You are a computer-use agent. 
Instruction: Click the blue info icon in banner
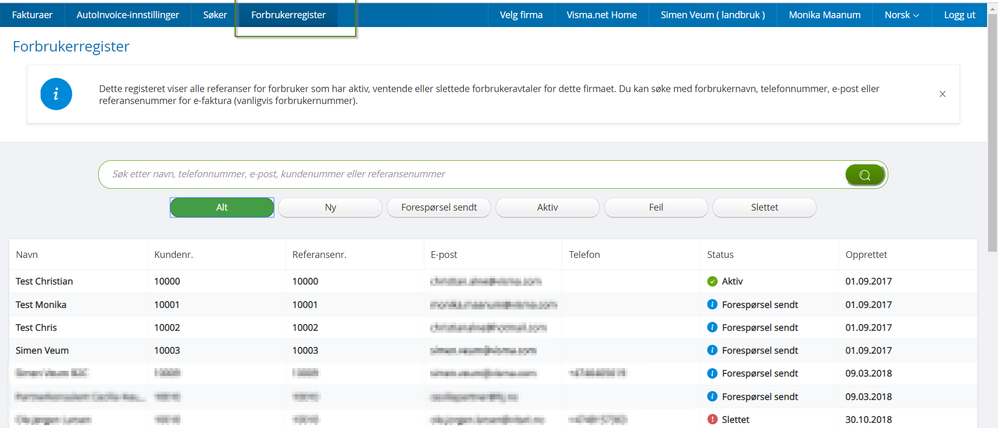[x=56, y=94]
